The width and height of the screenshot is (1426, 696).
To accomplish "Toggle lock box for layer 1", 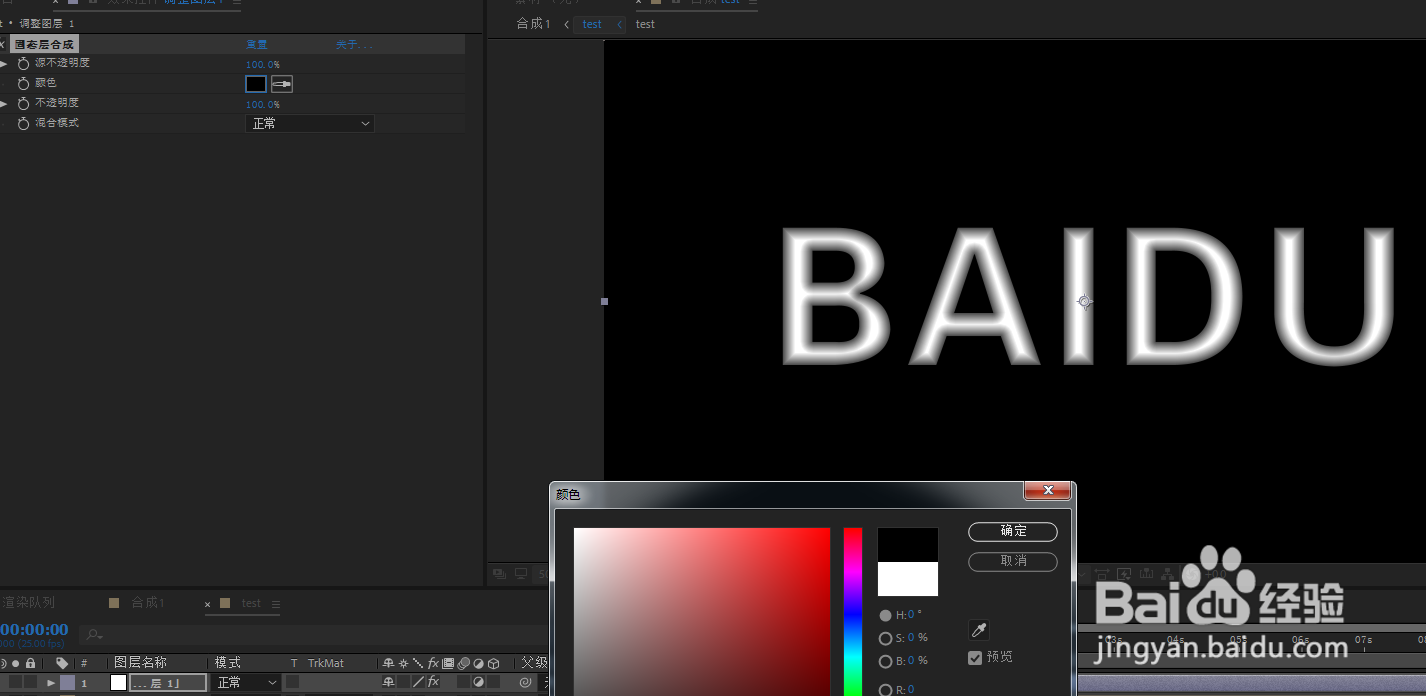I will (30, 682).
